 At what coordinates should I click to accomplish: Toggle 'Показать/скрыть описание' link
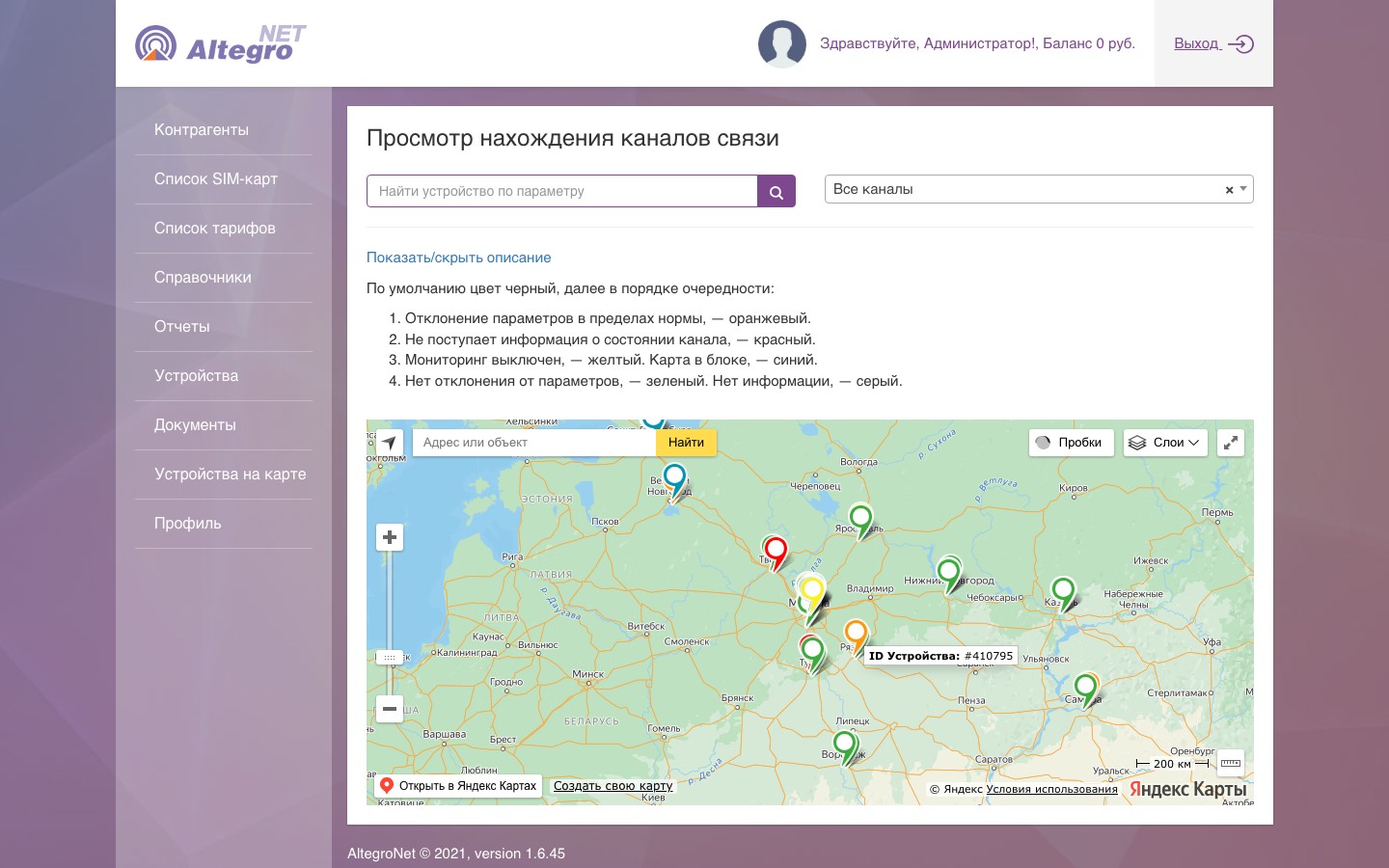pos(459,258)
